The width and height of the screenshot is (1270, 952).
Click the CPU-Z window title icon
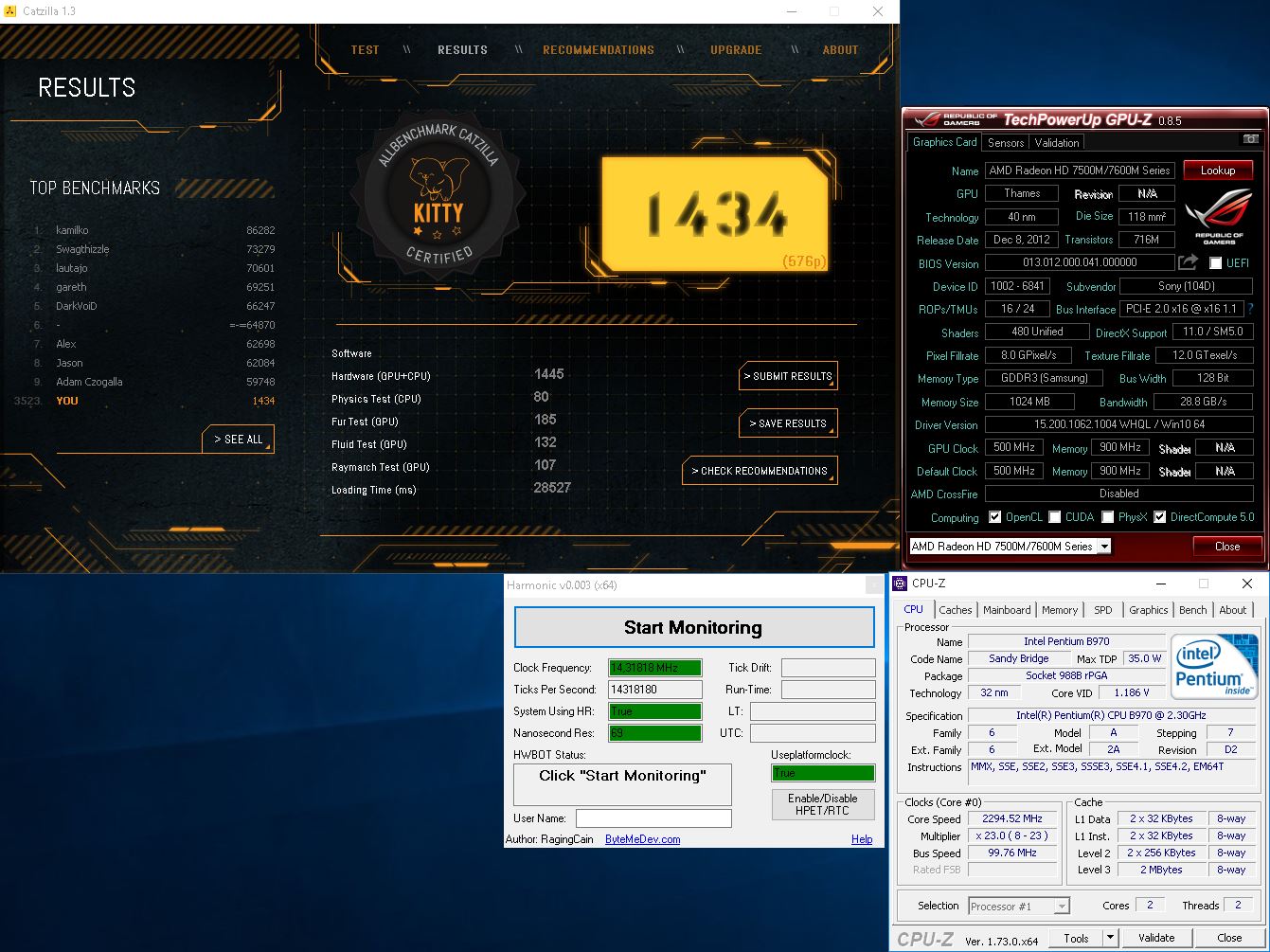[900, 584]
